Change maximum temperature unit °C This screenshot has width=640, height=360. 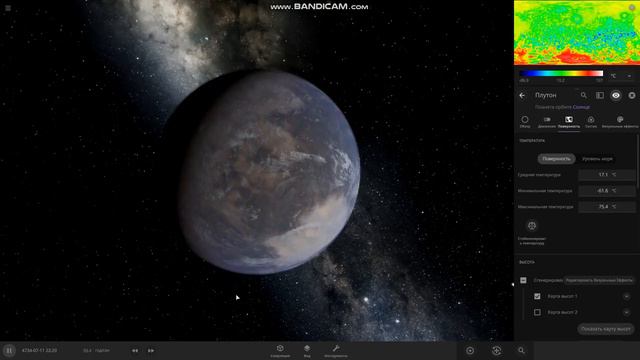(614, 207)
